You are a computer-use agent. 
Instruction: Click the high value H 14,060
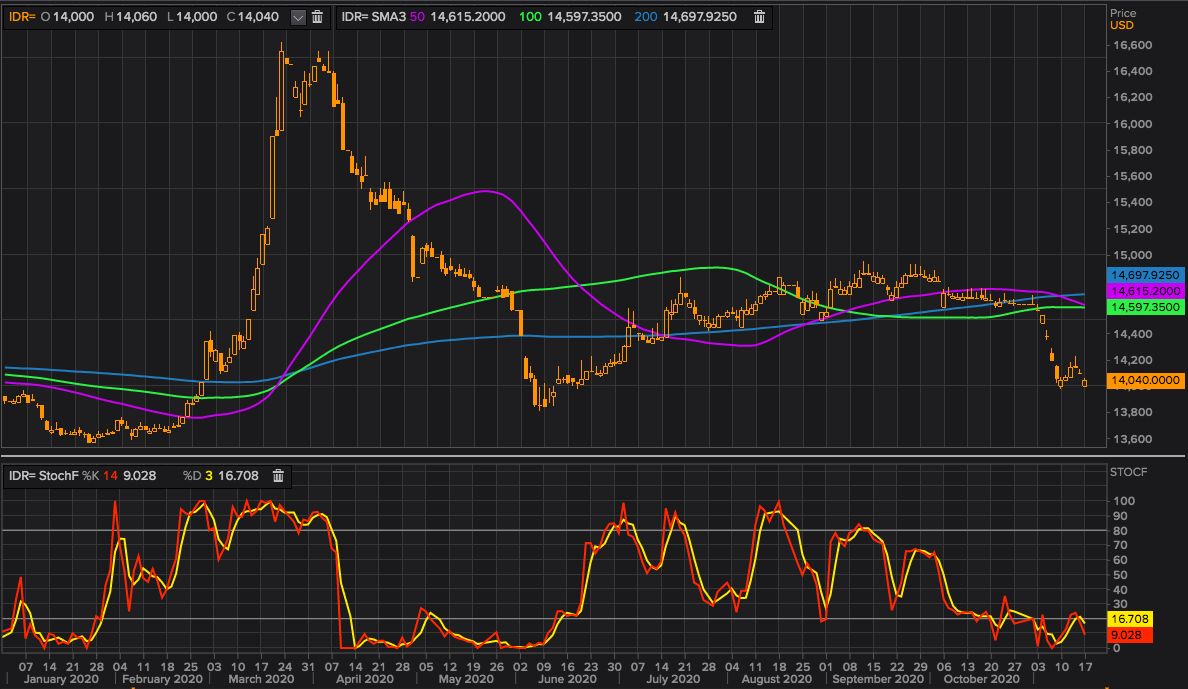(x=130, y=17)
